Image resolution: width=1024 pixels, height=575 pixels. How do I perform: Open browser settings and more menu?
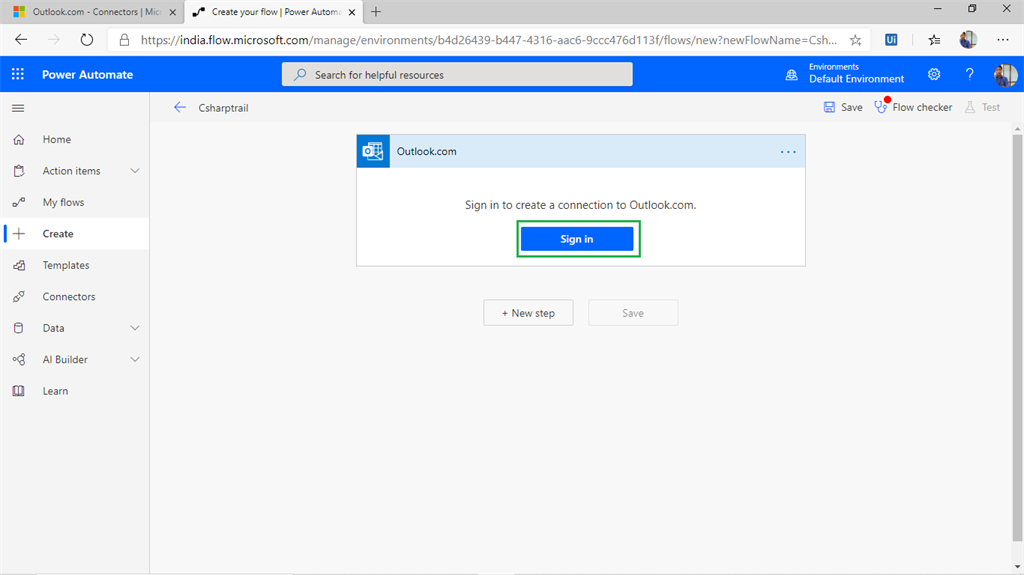tap(1002, 40)
